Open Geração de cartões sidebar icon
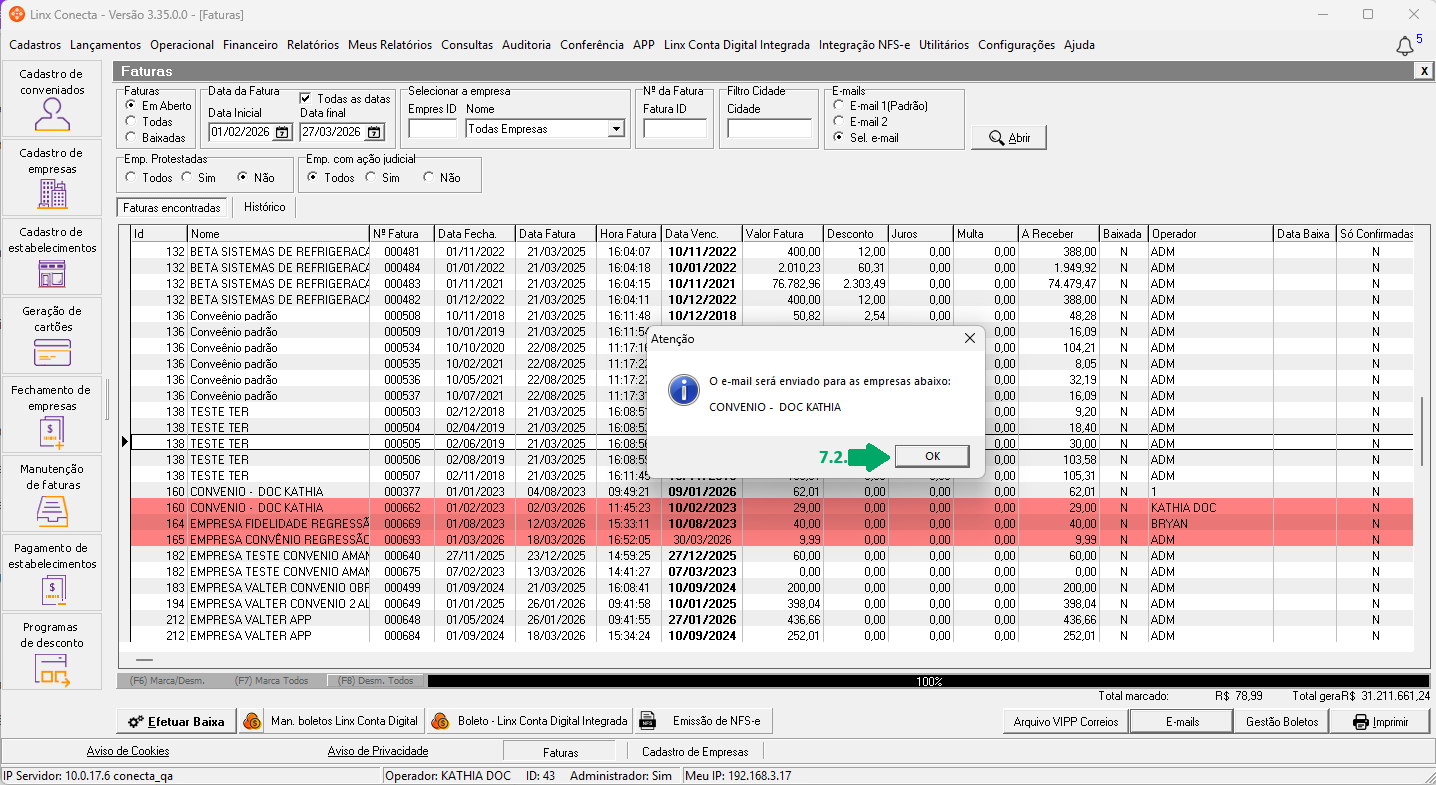This screenshot has height=785, width=1436. [x=52, y=335]
